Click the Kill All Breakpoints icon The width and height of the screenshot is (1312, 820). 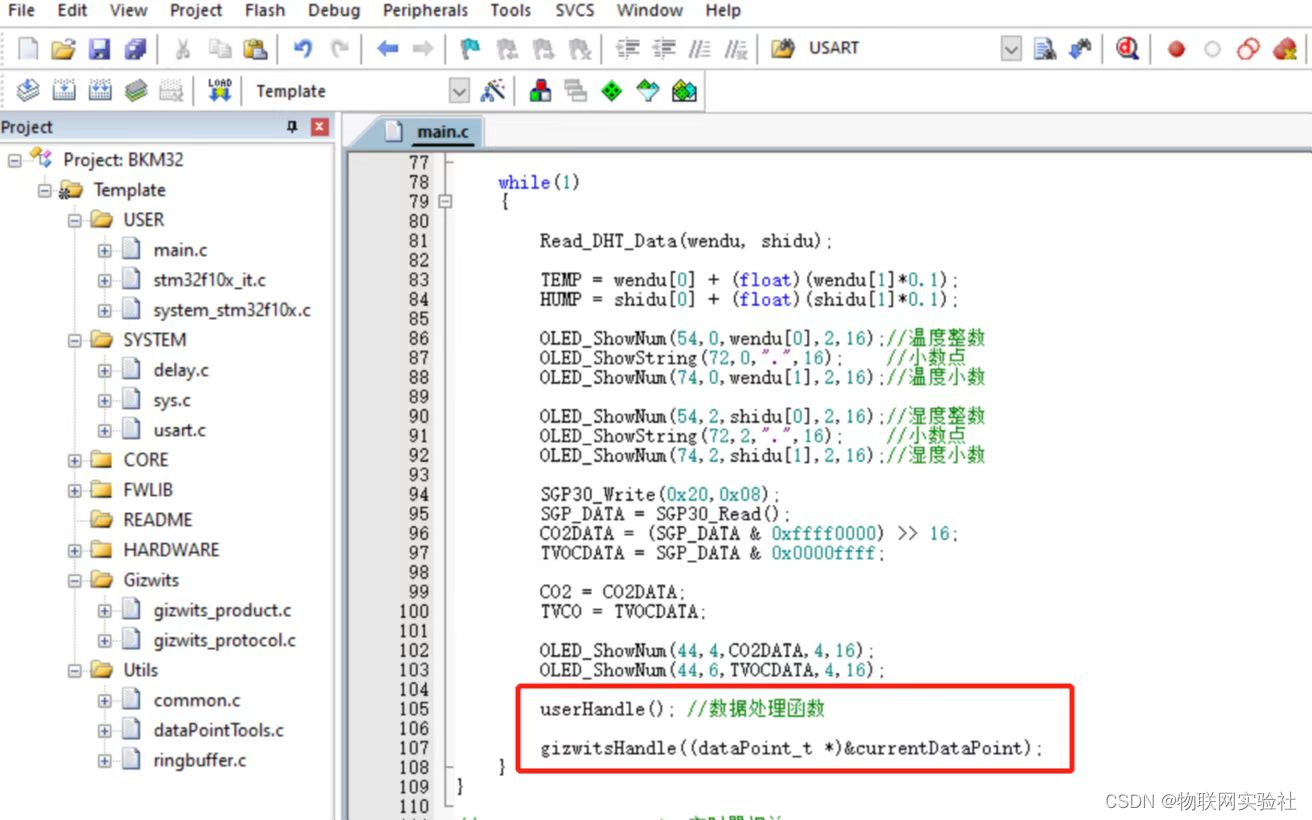pos(1285,48)
